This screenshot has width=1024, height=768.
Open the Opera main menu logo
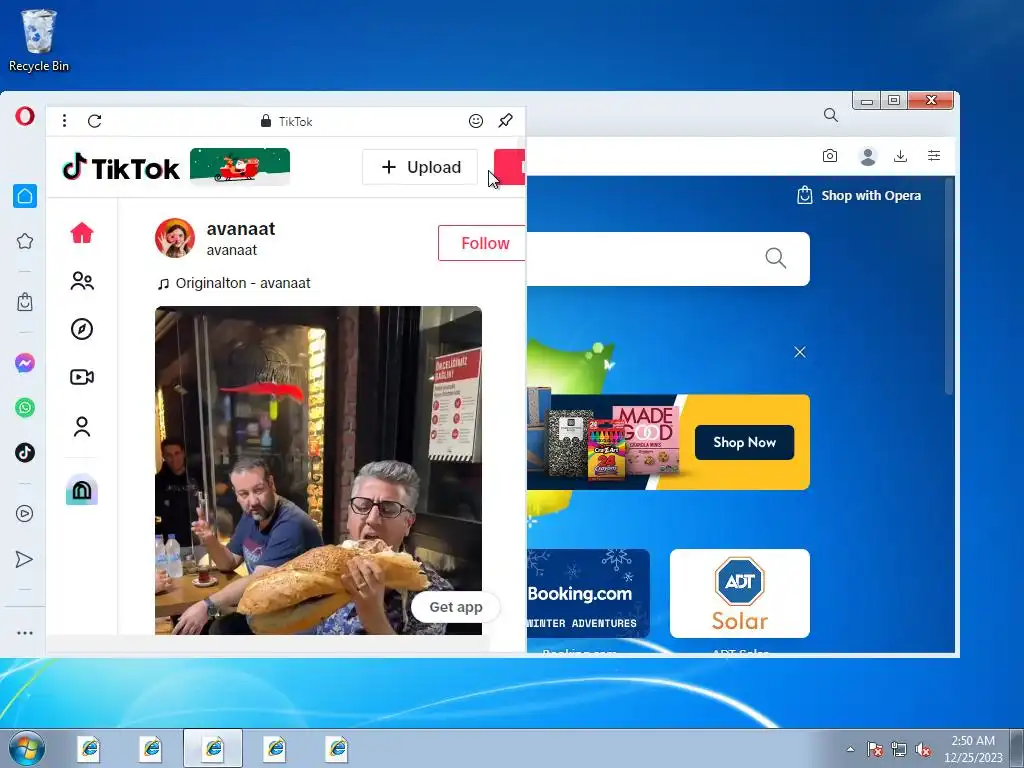[x=25, y=116]
